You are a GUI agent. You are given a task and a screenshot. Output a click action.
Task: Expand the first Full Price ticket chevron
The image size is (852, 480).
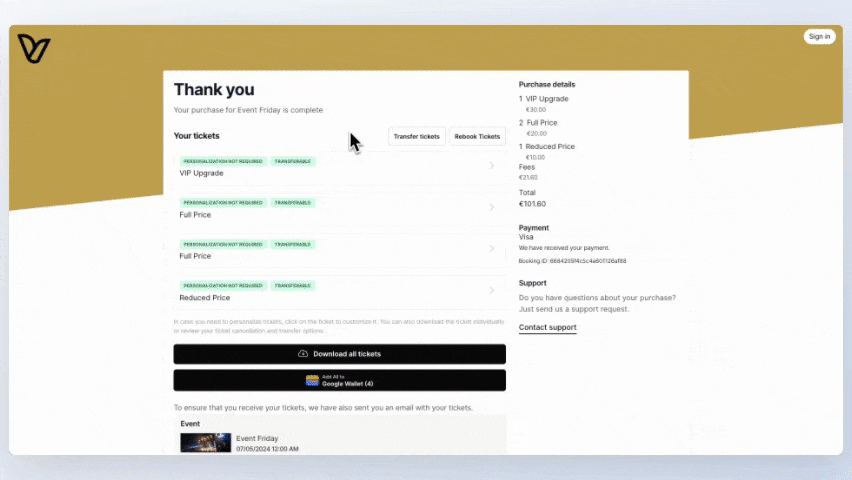point(491,208)
